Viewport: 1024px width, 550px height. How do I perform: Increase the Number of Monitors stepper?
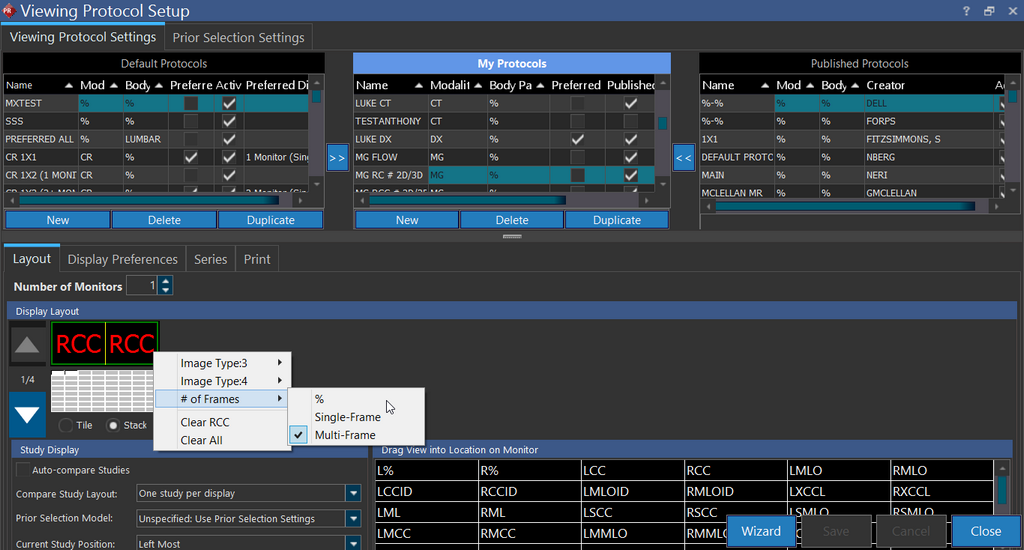(166, 282)
